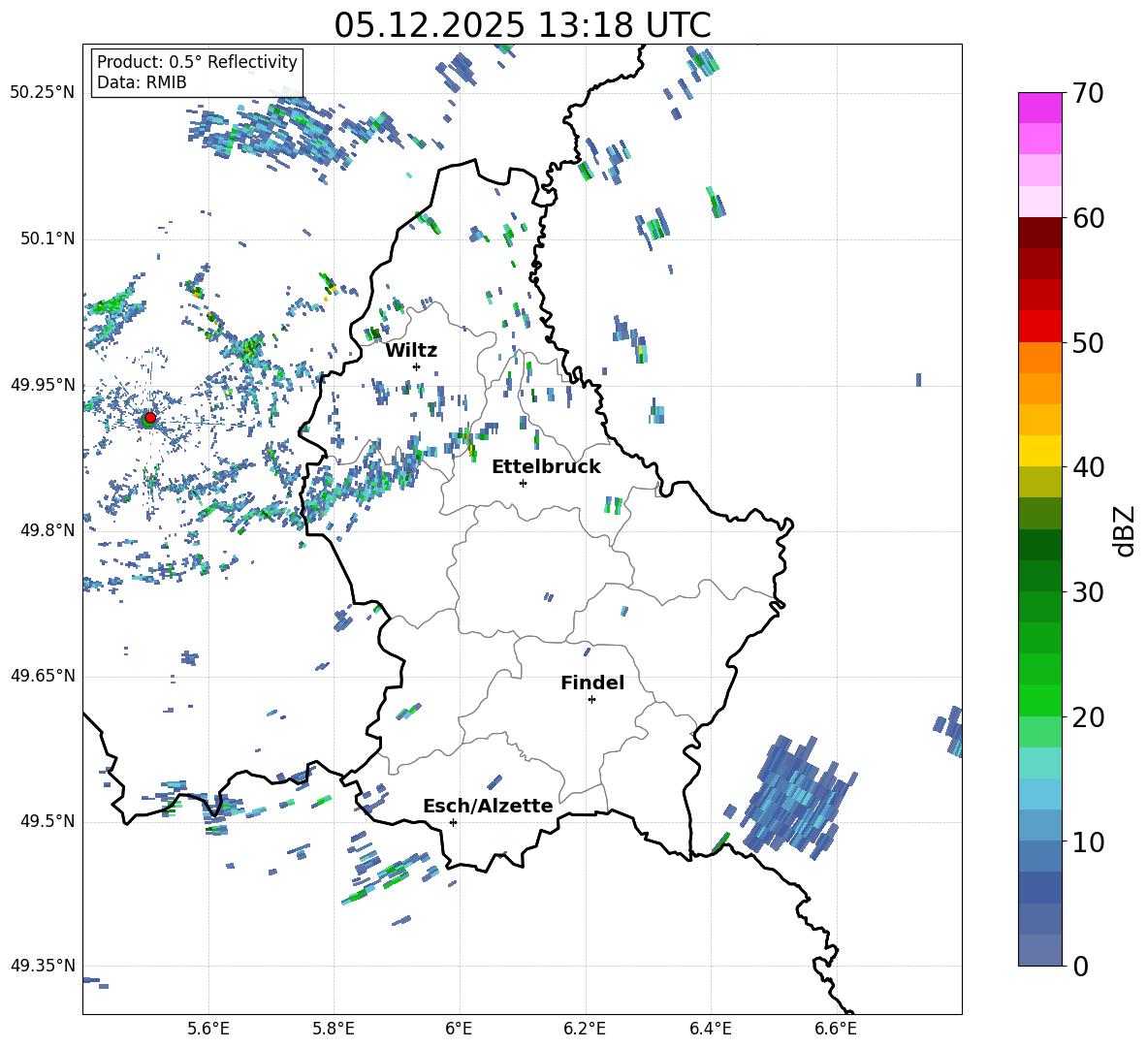
Task: Click the 6.2°E longitude tick label
Action: pos(585,1028)
